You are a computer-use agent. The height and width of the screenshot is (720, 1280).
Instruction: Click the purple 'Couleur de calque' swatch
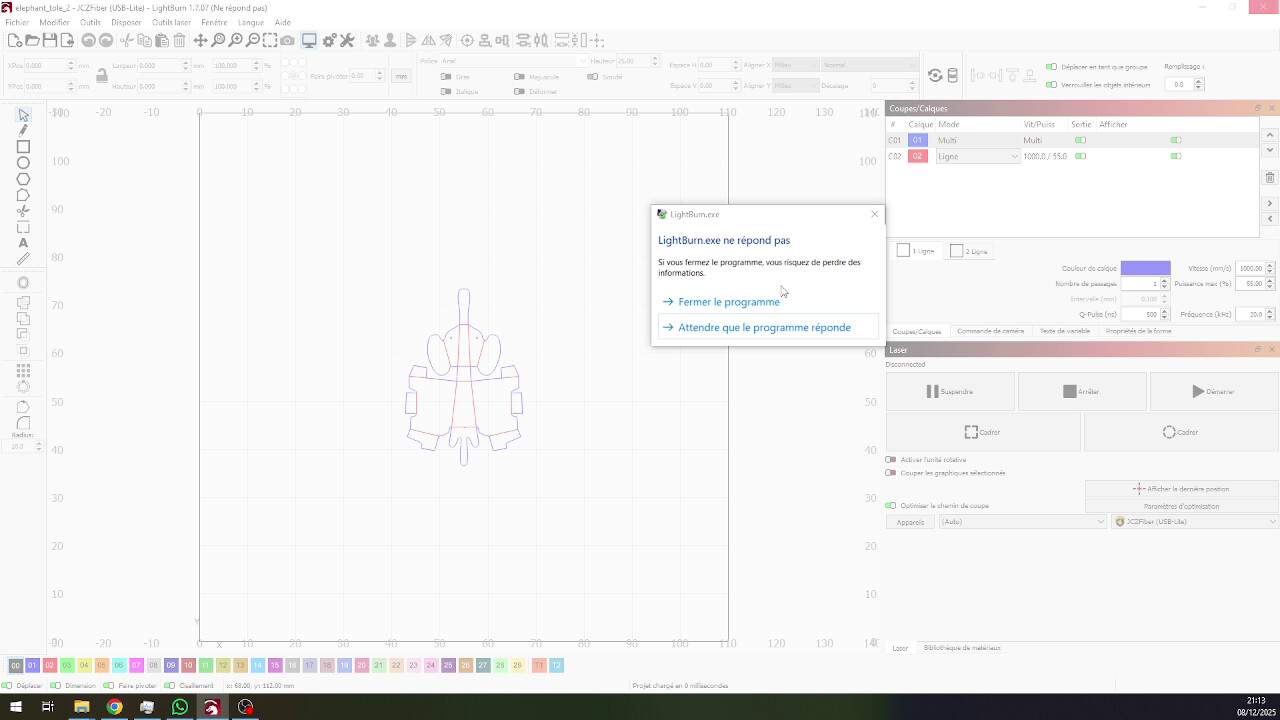(1145, 268)
